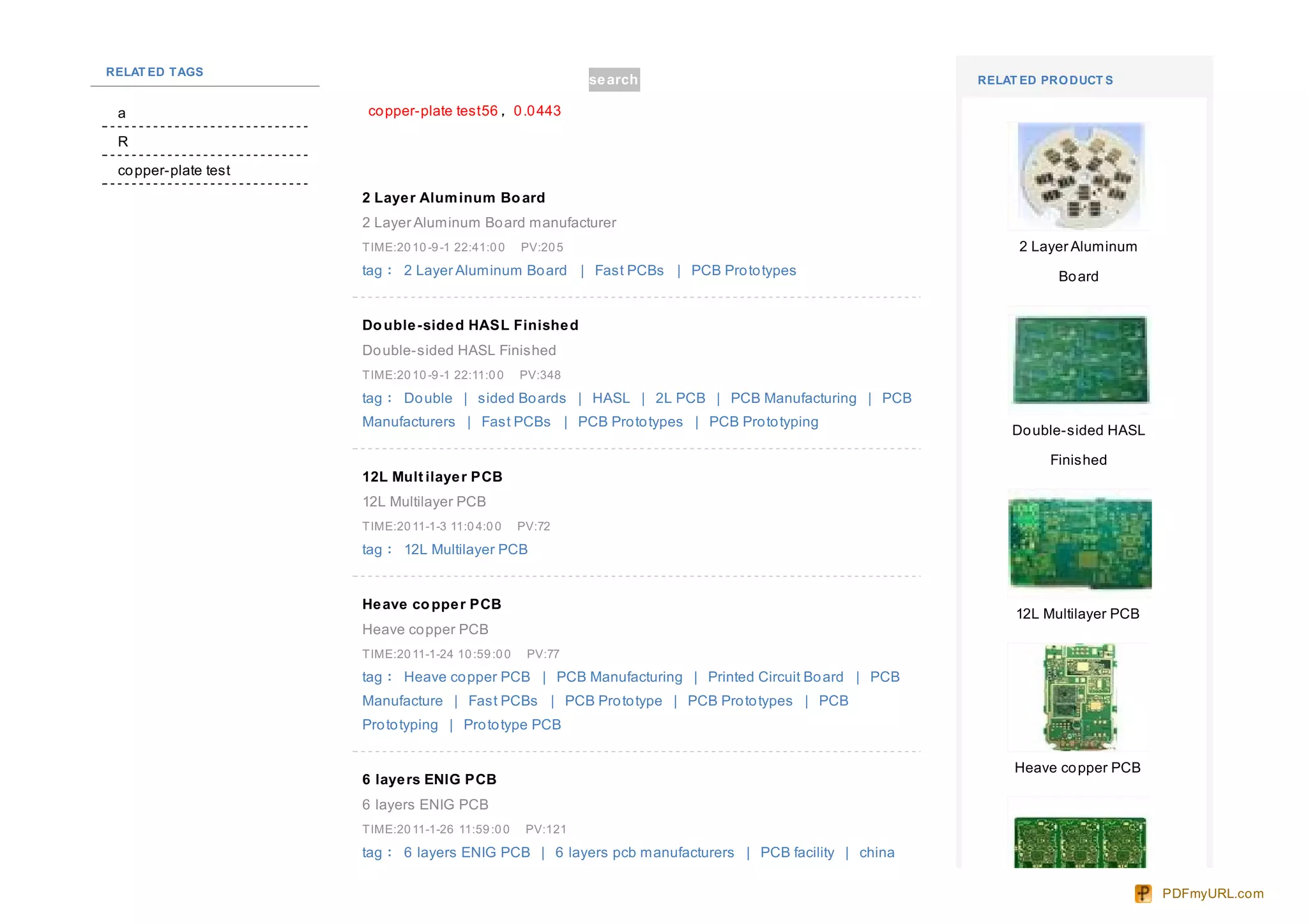Open the 12L Multilayer PCB result title
This screenshot has width=1308, height=924.
pyautogui.click(x=432, y=477)
